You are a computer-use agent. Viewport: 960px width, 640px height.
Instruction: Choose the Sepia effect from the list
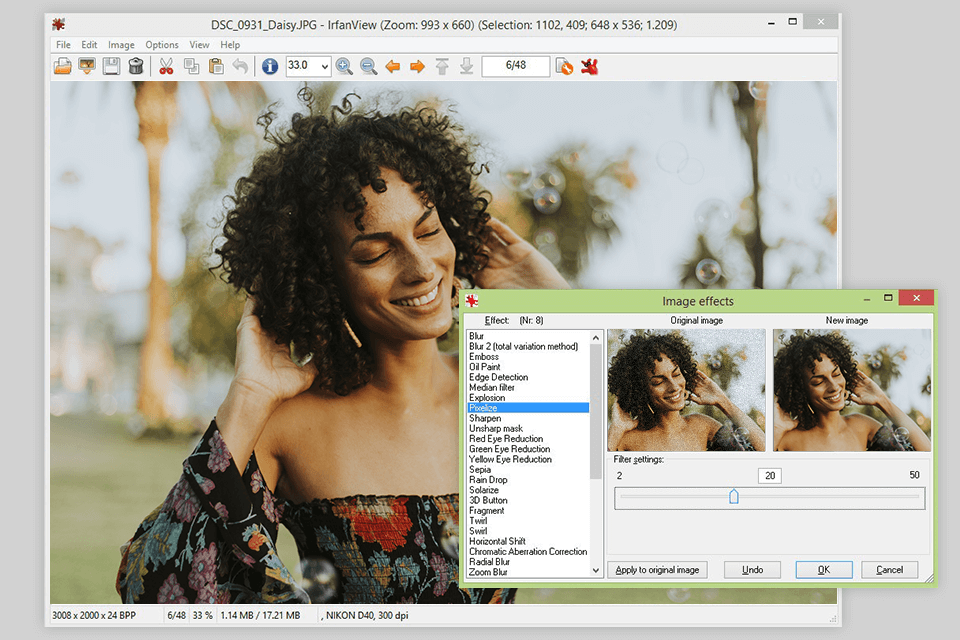point(480,470)
